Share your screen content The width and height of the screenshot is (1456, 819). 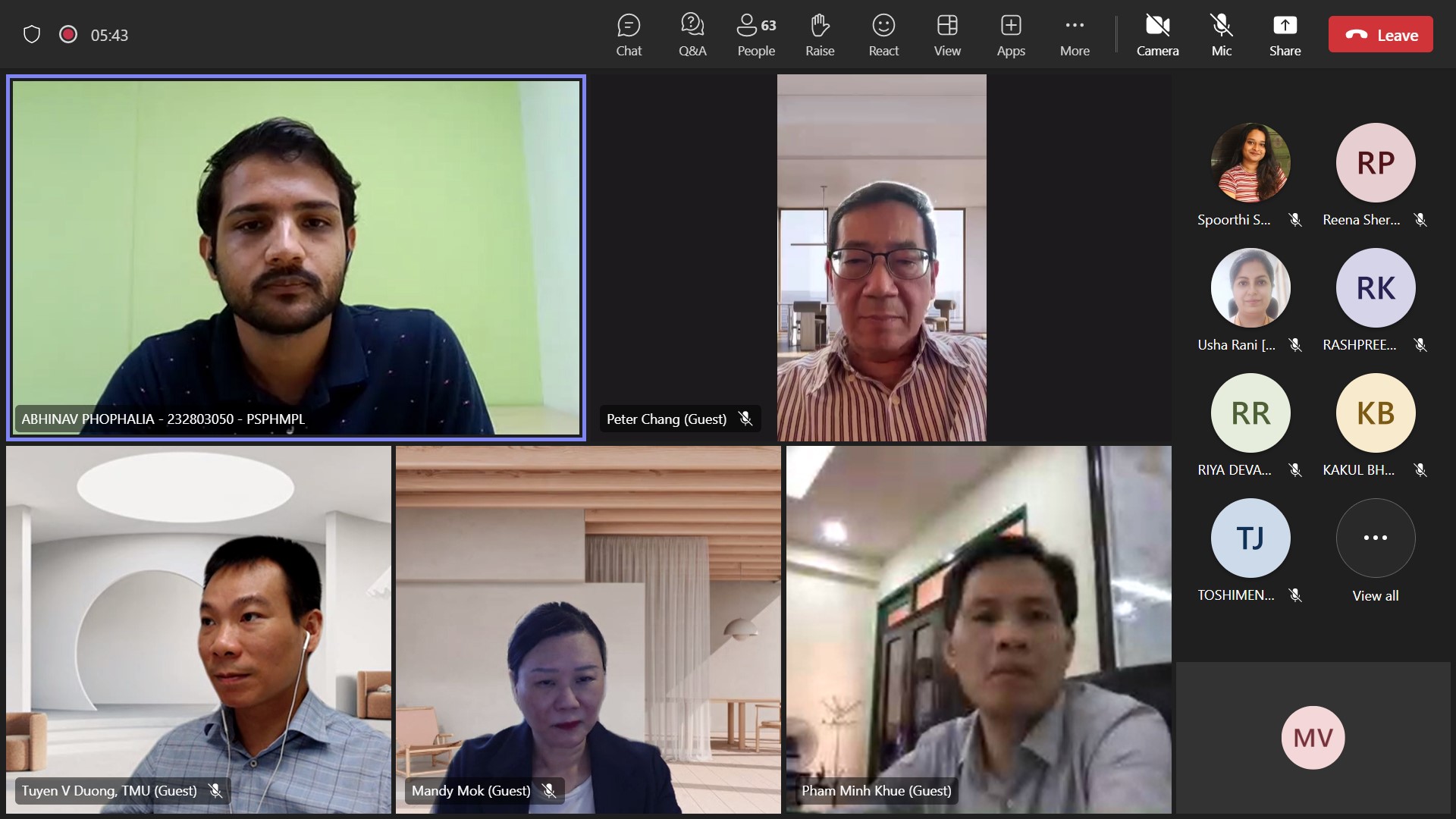point(1285,35)
